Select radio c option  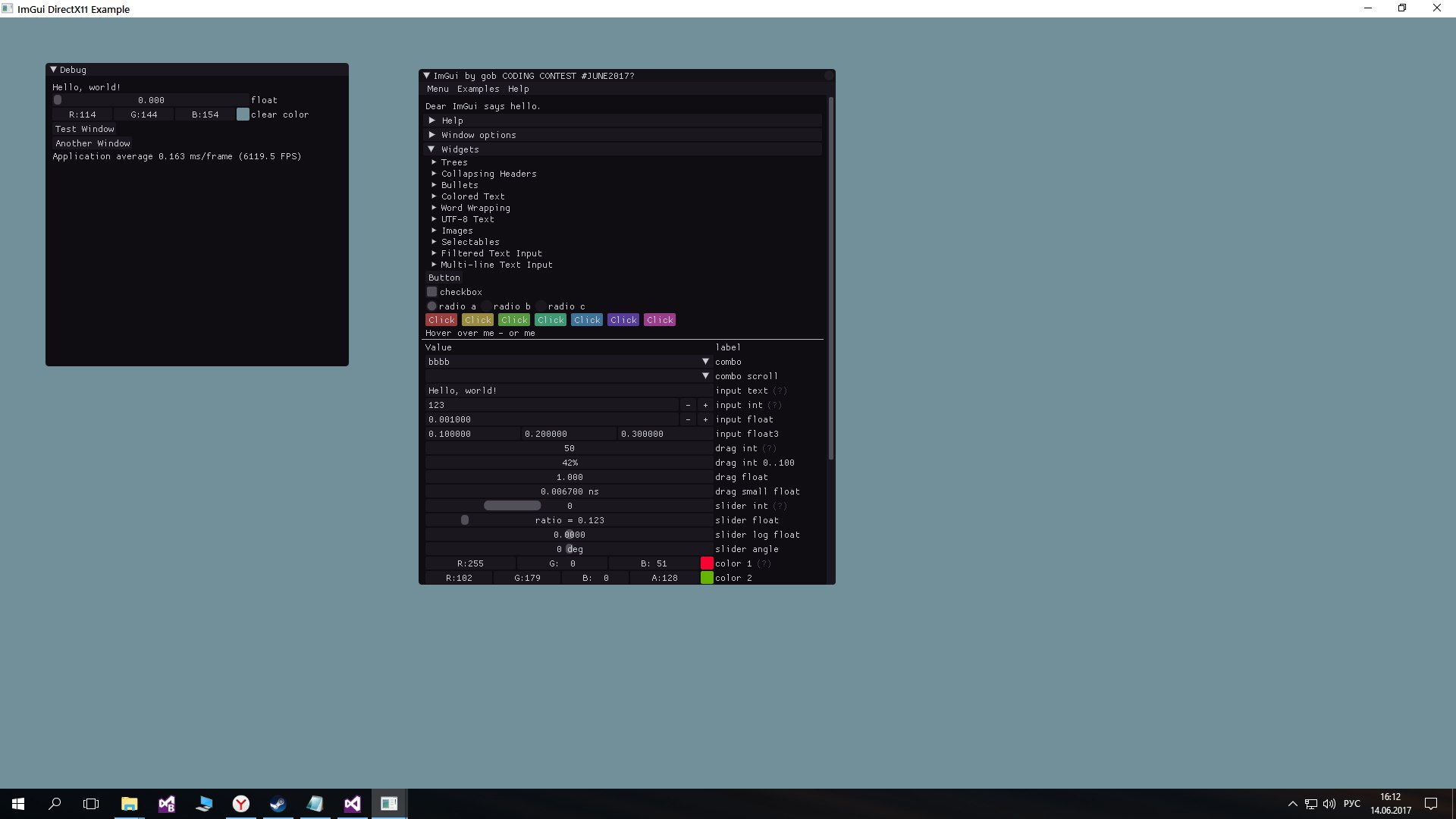[541, 306]
